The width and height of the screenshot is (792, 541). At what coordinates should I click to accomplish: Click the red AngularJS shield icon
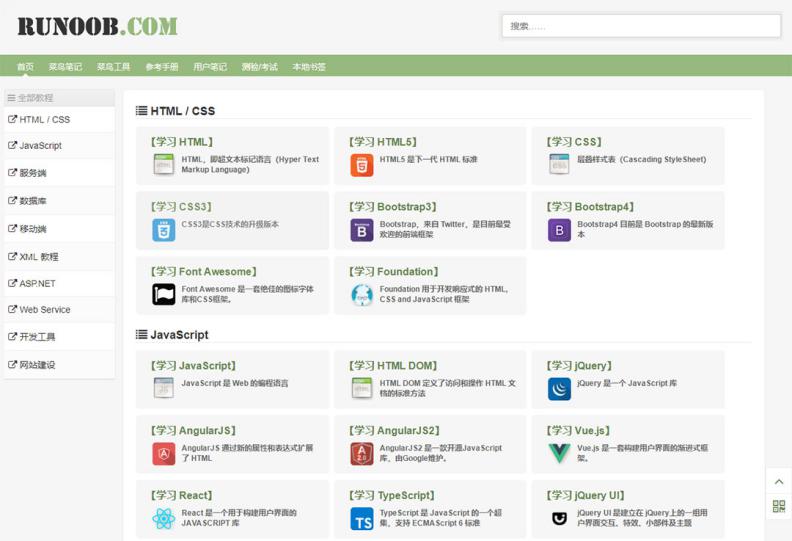pos(164,454)
